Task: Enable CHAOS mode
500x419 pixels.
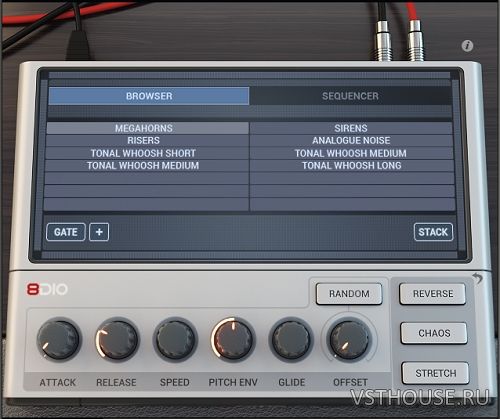Action: pos(434,333)
